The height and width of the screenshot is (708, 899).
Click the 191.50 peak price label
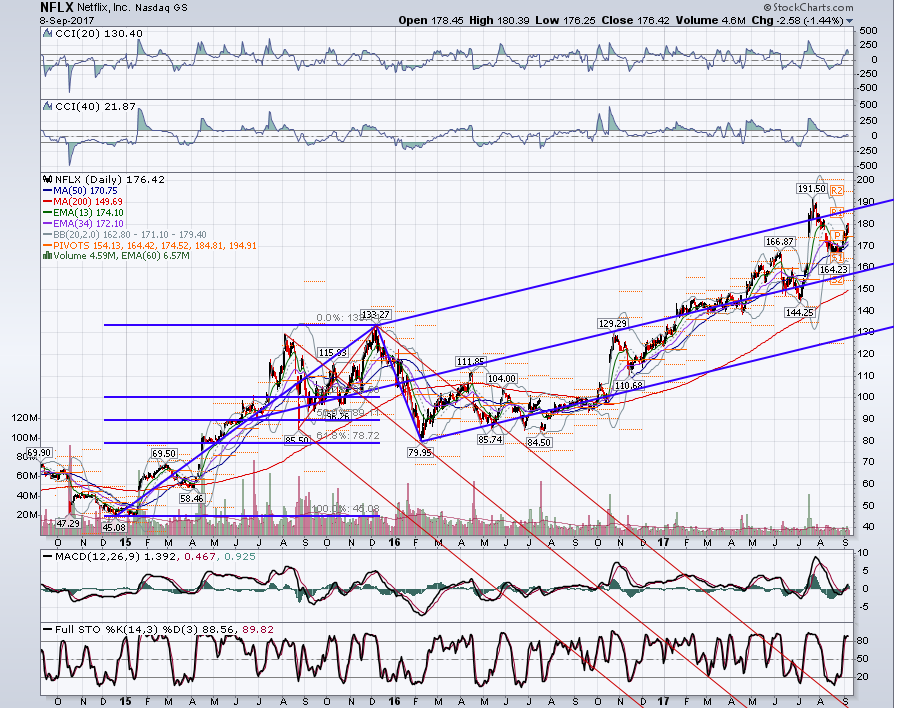811,189
